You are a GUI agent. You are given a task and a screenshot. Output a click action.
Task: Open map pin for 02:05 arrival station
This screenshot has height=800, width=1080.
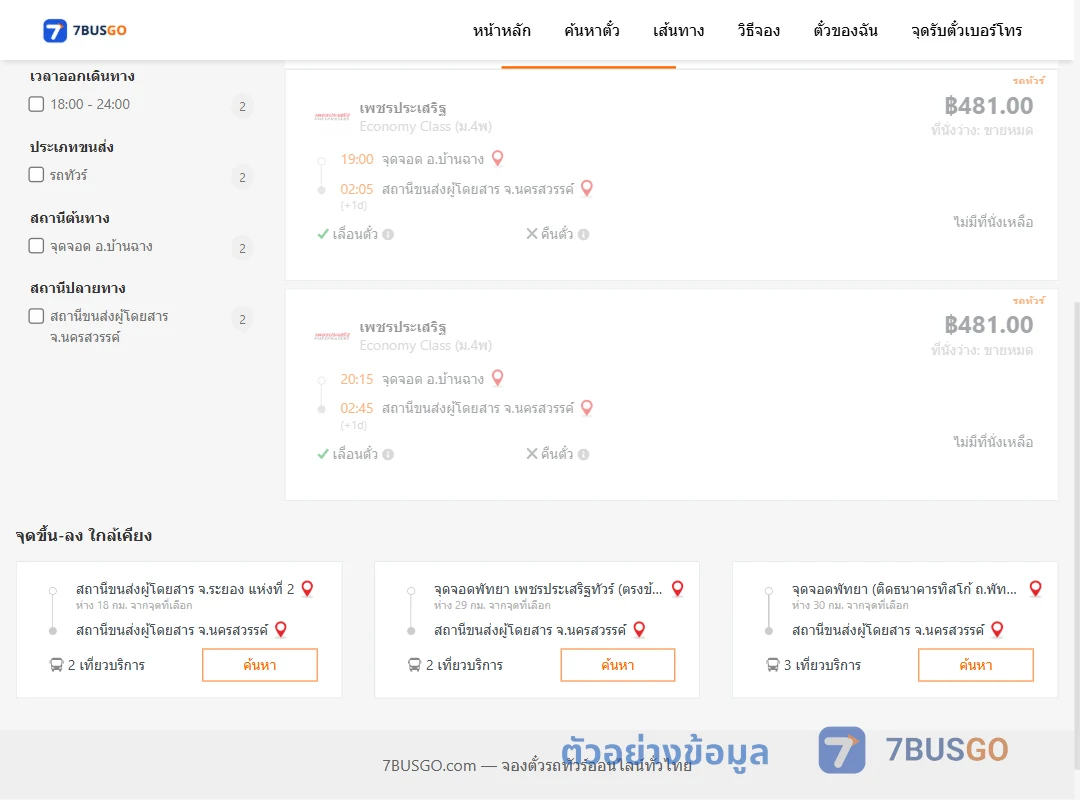[x=587, y=188]
